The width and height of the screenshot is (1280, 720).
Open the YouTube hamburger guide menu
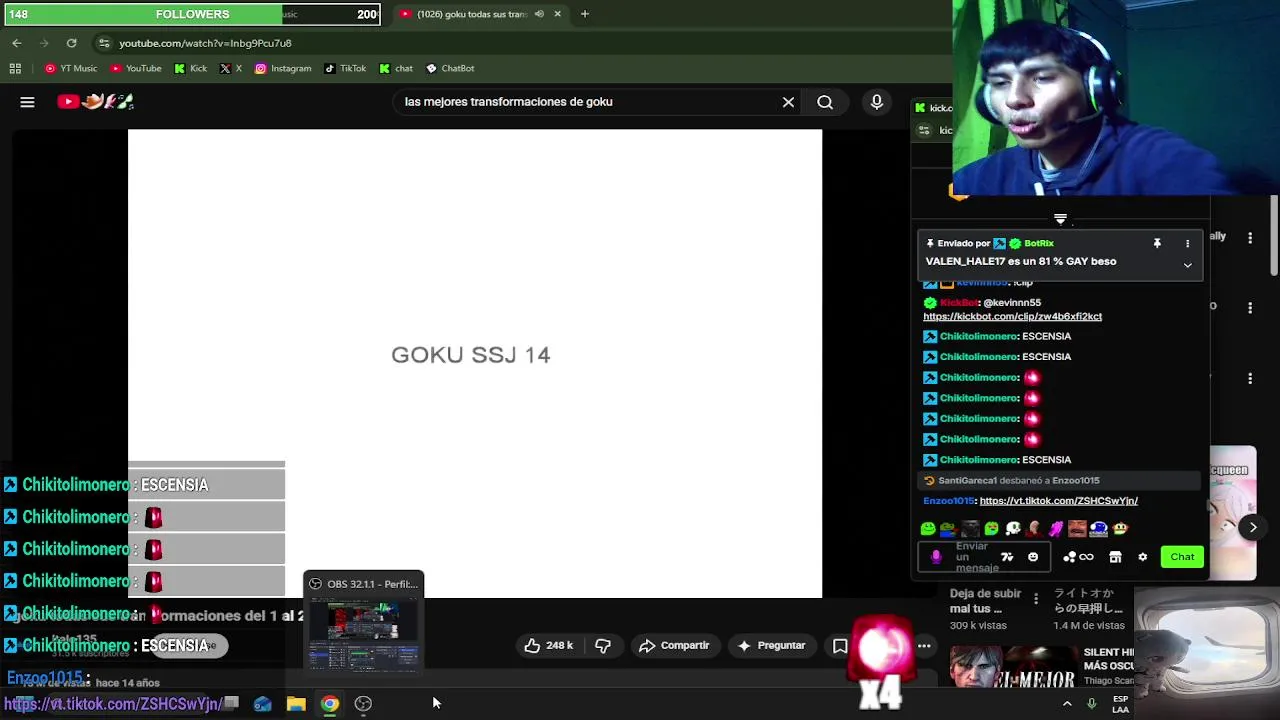pyautogui.click(x=27, y=101)
